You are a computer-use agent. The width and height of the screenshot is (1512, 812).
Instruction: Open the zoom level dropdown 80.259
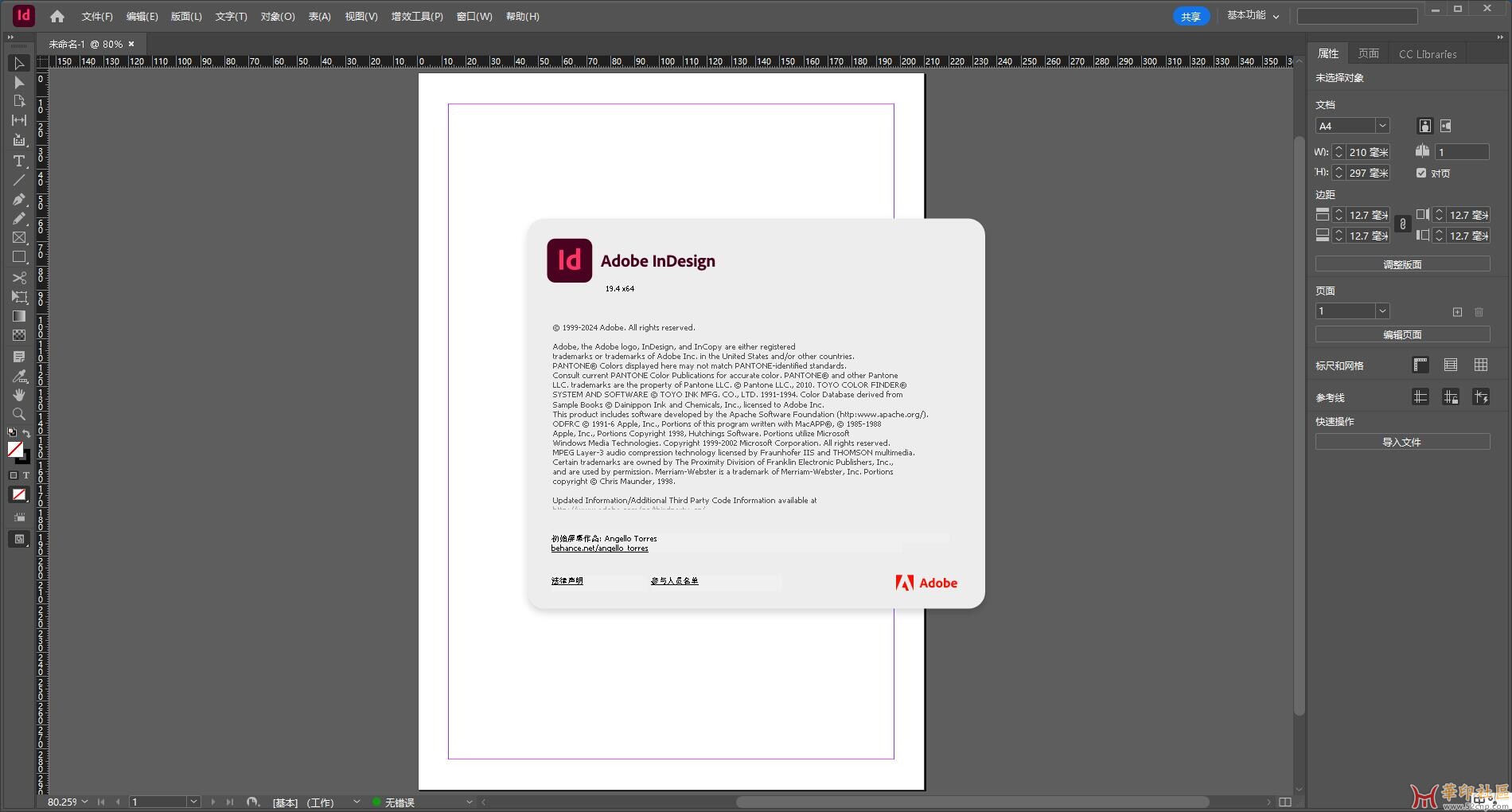[84, 802]
